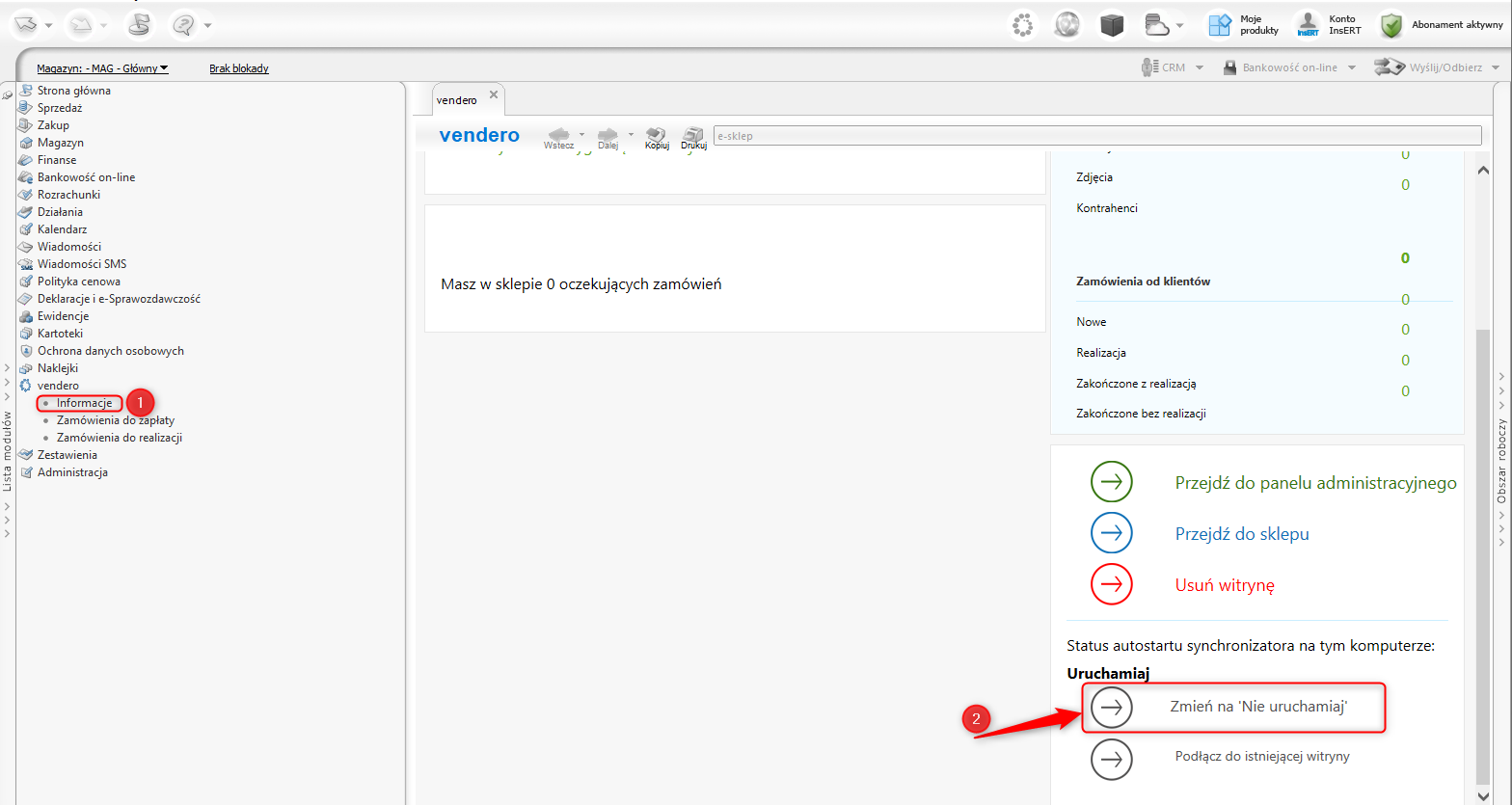Image resolution: width=1512 pixels, height=805 pixels.
Task: Click the Drukuj printer icon
Action: [x=693, y=138]
